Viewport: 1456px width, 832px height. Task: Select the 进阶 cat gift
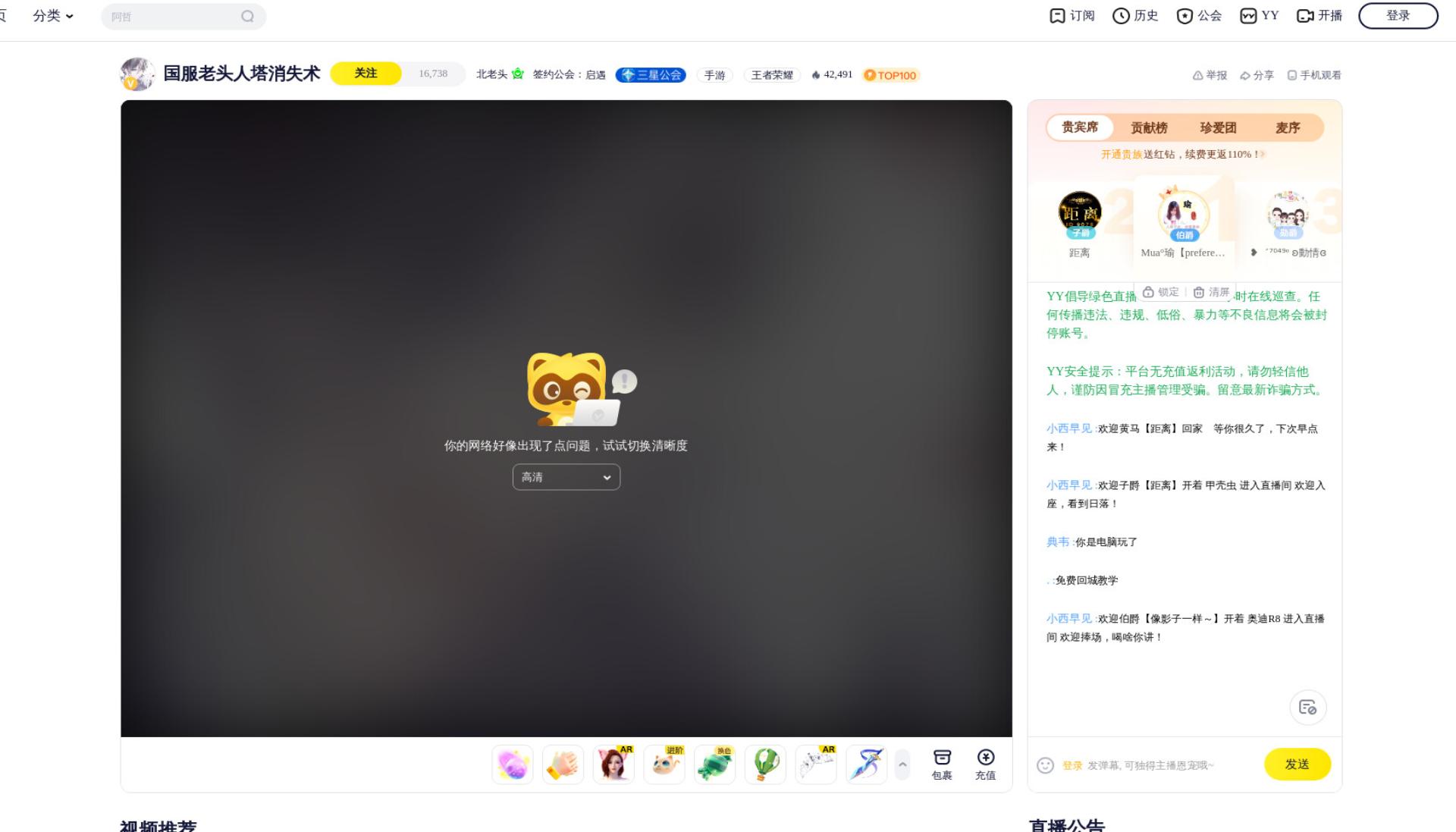tap(664, 764)
